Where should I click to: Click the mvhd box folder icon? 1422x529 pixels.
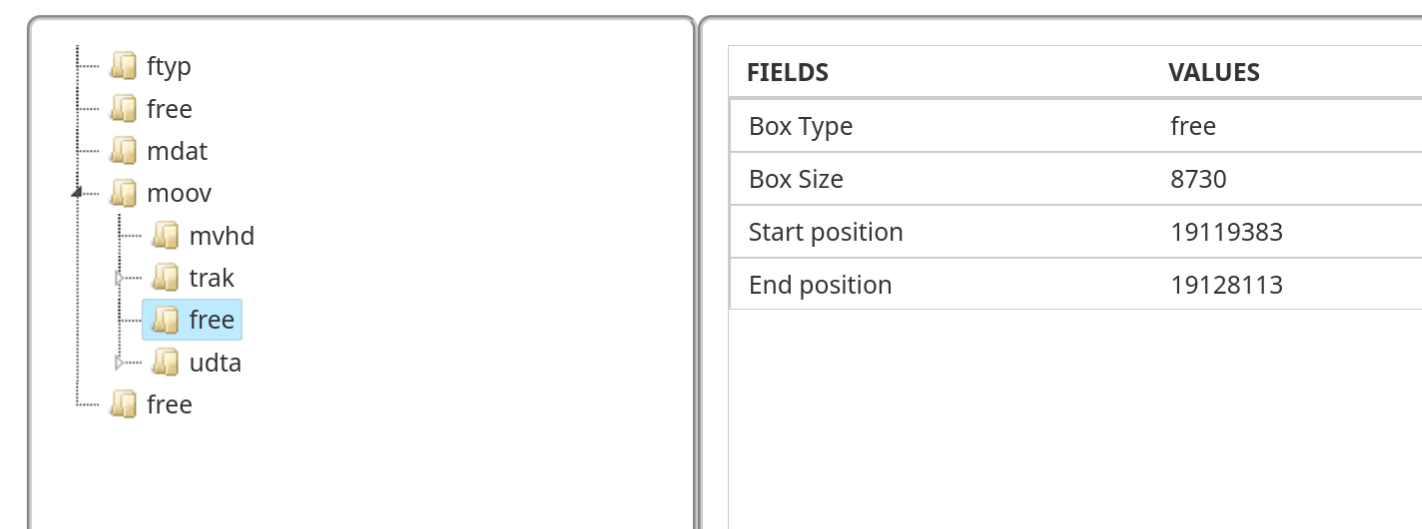tap(165, 236)
